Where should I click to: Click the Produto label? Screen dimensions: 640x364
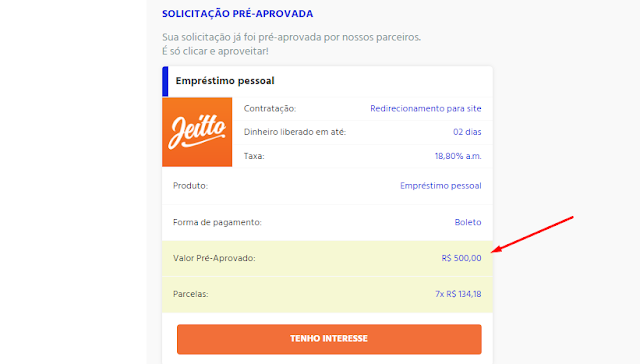pyautogui.click(x=190, y=186)
